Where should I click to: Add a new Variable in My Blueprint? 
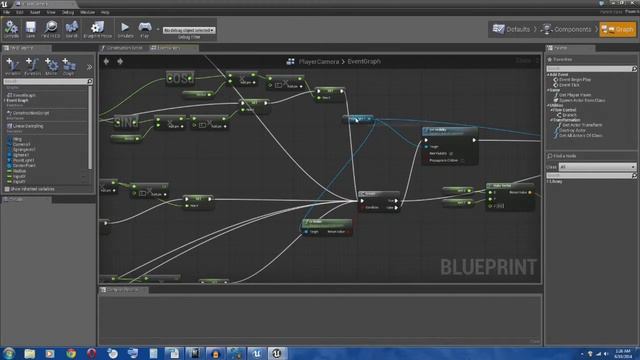point(13,67)
